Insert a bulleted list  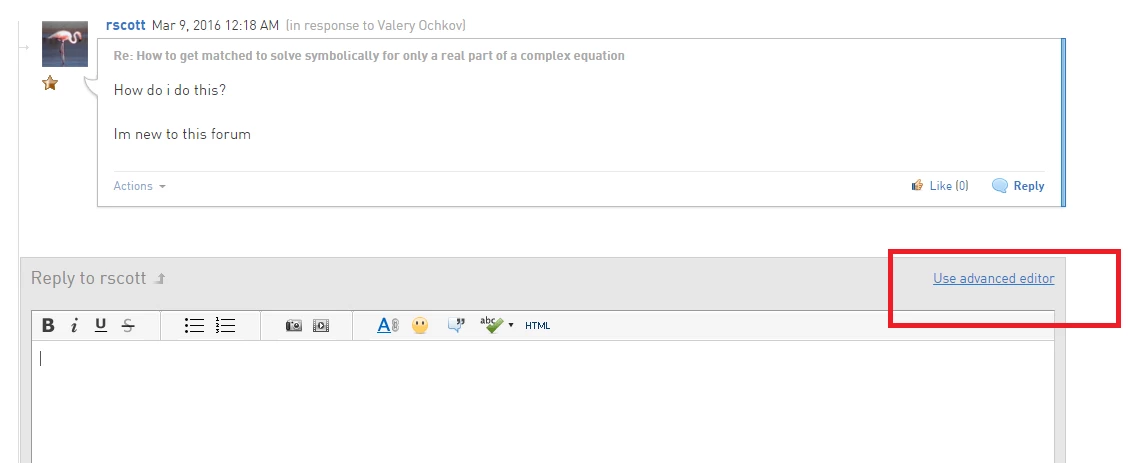pos(195,326)
